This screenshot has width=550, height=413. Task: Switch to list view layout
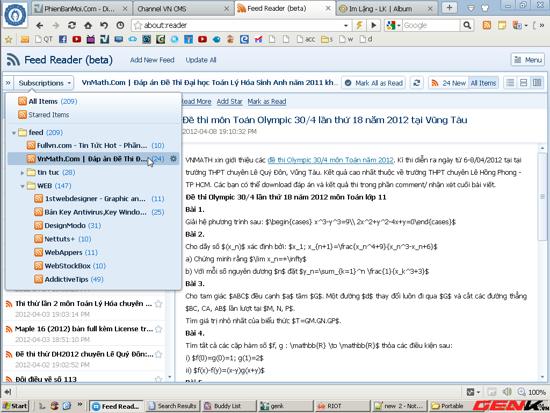(510, 83)
